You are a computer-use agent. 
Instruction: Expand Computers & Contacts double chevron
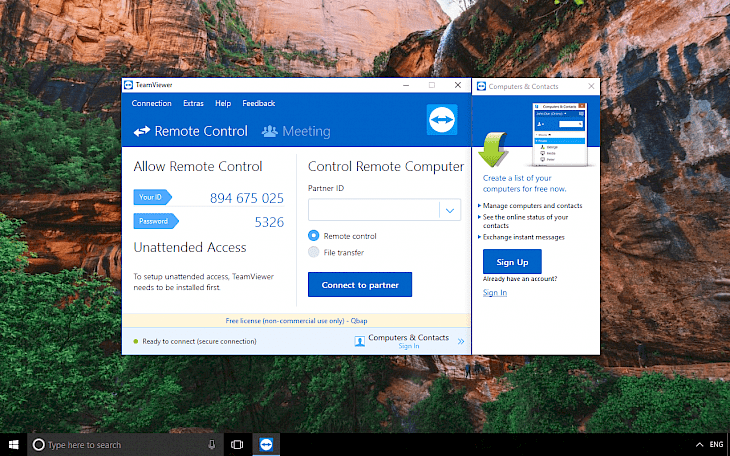[461, 341]
